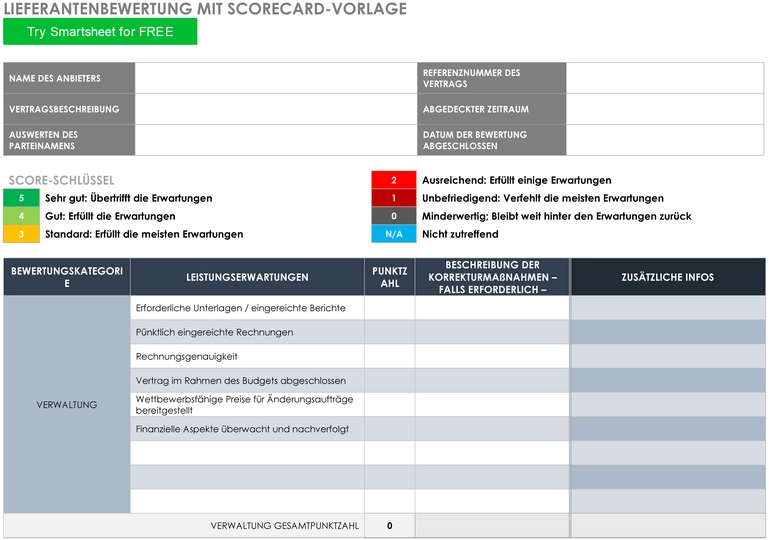Image resolution: width=769 pixels, height=540 pixels.
Task: Select text 'Minderwertig; Bleibt weit hinter den Erwartungen zurück'
Action: 557,216
